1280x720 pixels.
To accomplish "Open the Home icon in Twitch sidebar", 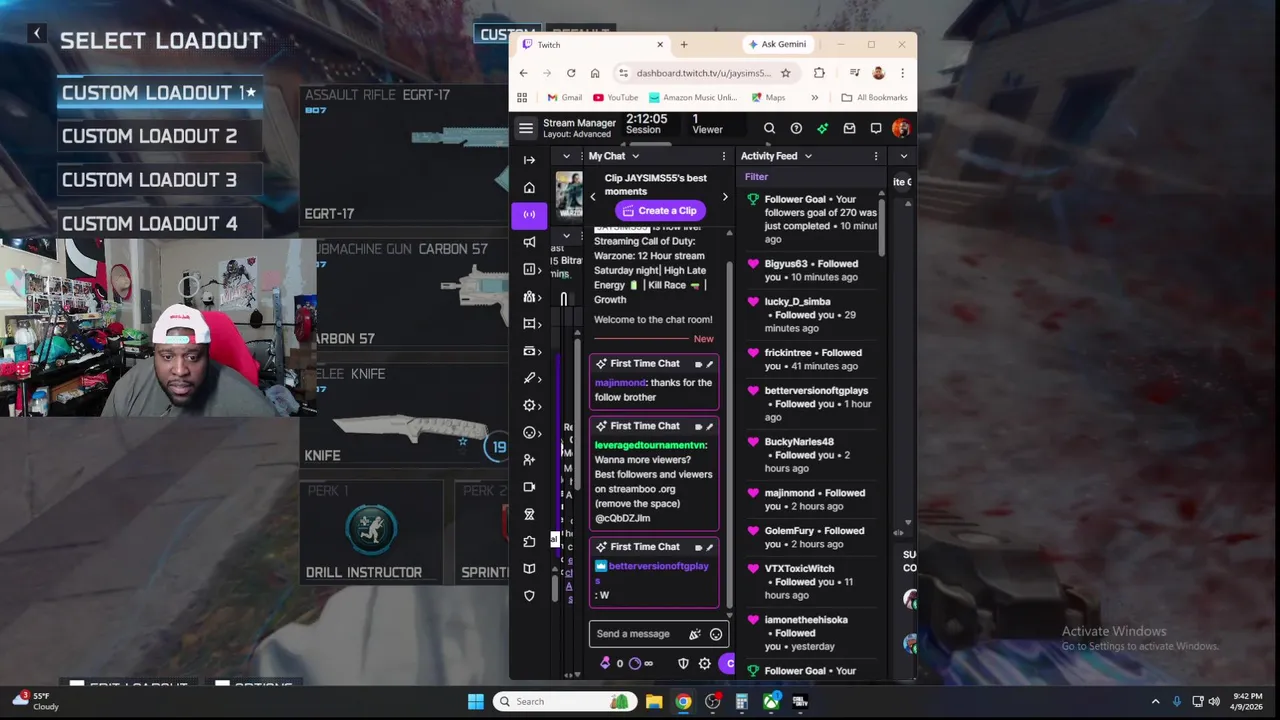I will point(529,187).
